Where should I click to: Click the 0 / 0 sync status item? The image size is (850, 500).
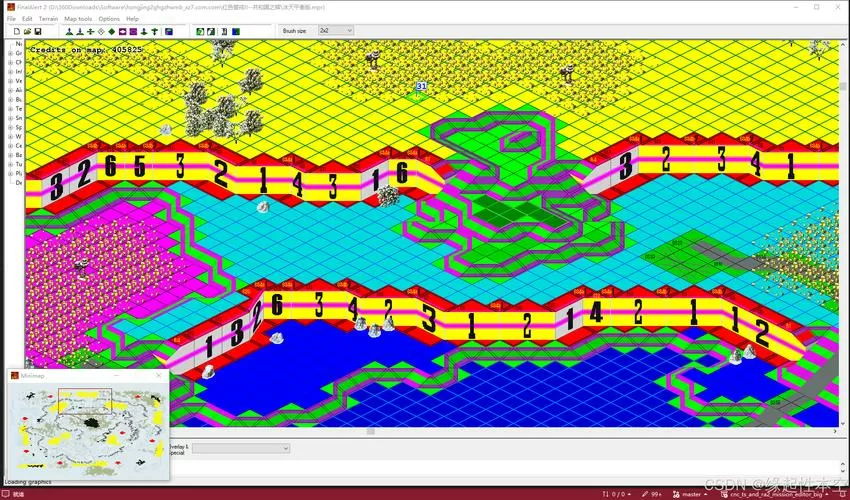tap(615, 494)
